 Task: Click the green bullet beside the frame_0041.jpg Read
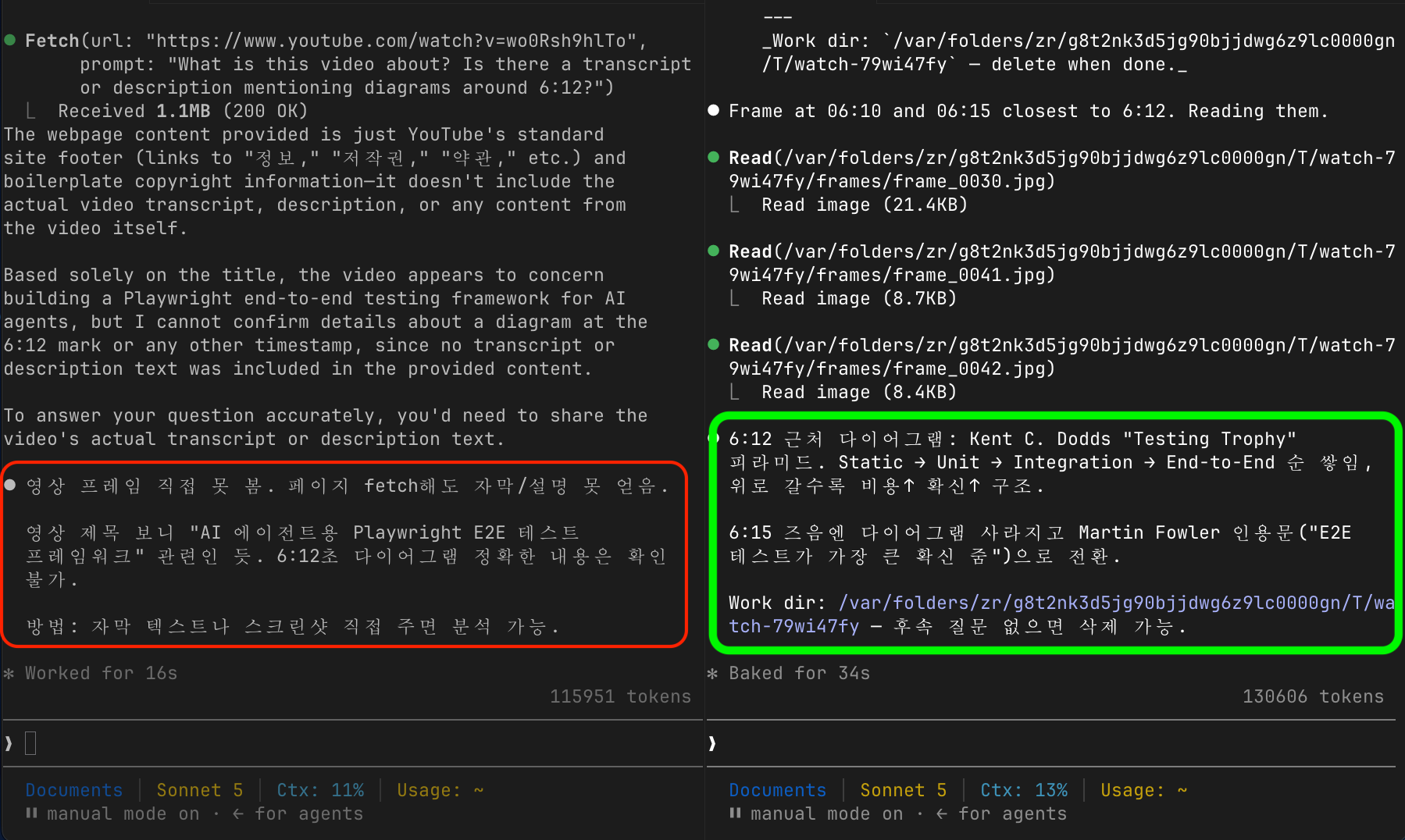713,251
